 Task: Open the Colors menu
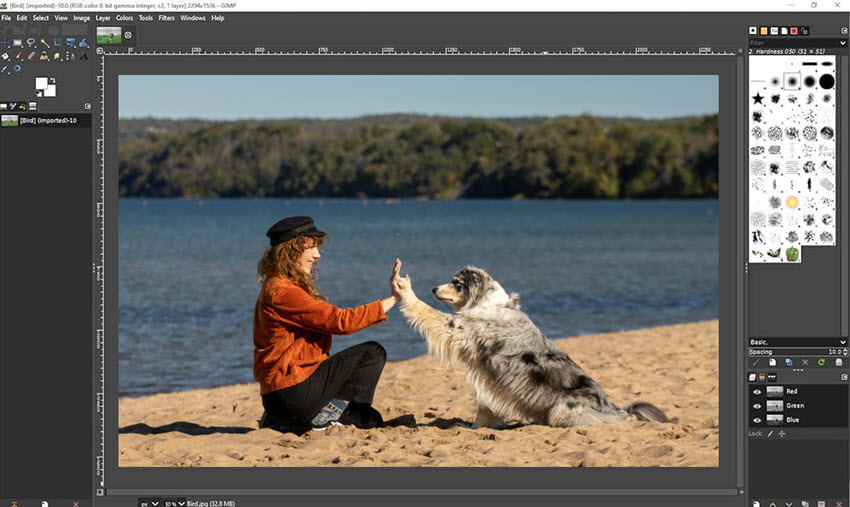(x=124, y=18)
